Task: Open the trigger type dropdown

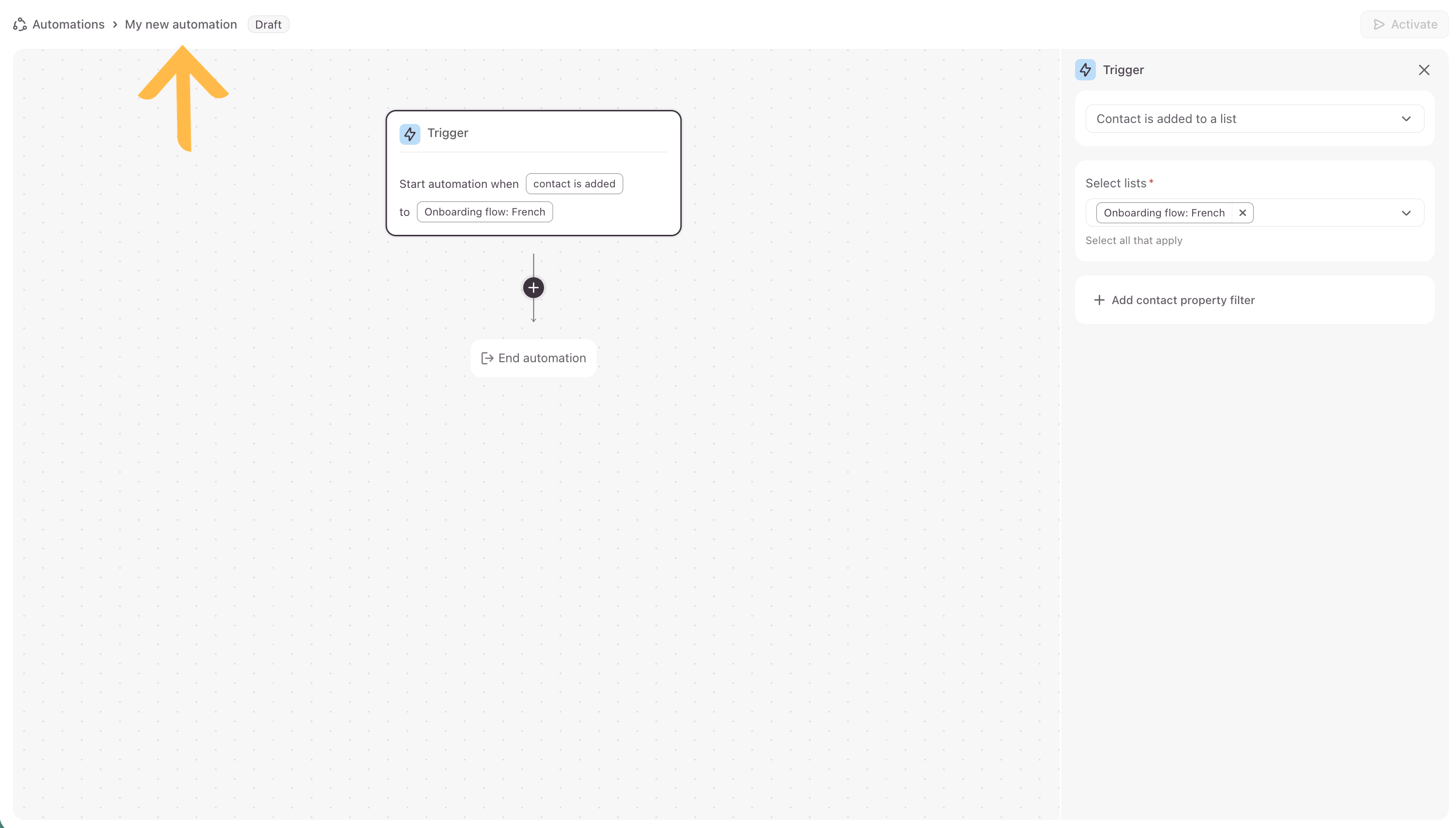Action: click(x=1254, y=119)
